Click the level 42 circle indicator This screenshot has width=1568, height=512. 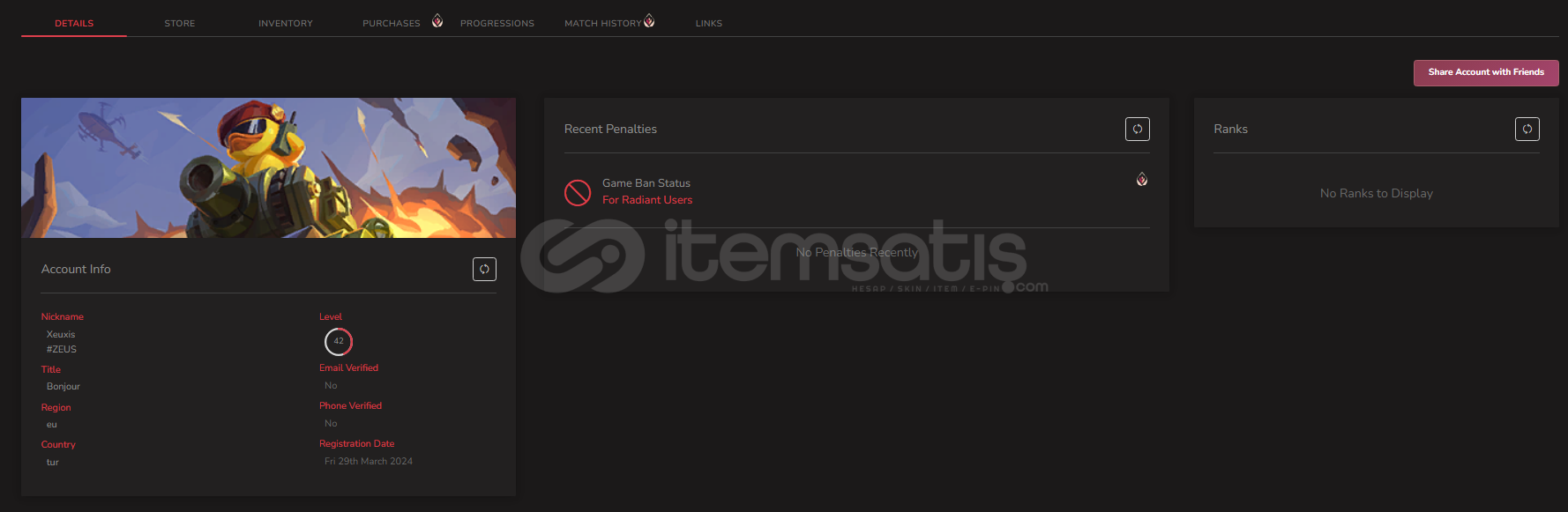[x=339, y=341]
